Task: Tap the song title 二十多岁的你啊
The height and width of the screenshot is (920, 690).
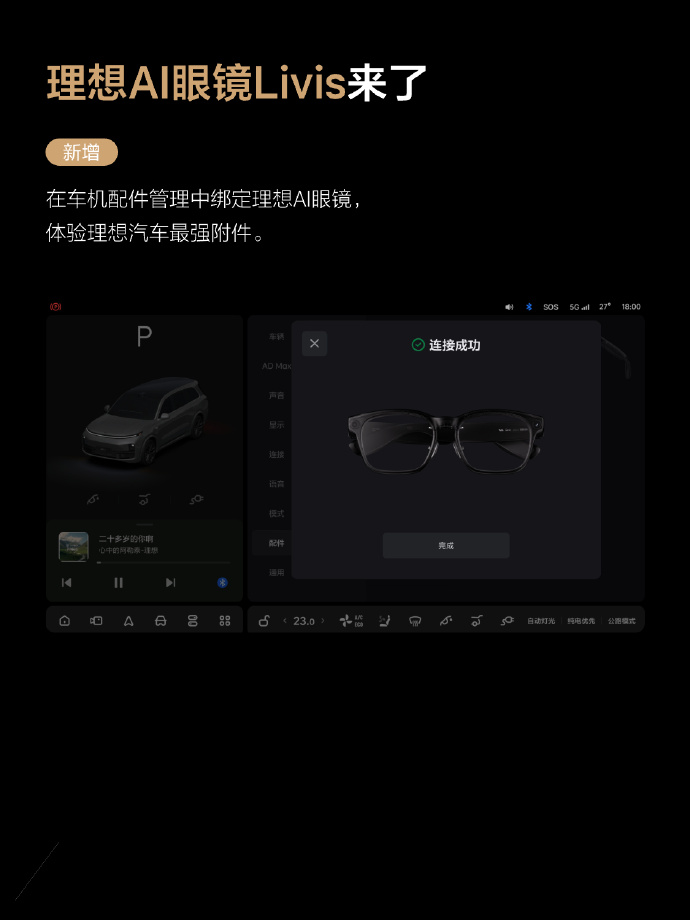Action: (126, 539)
